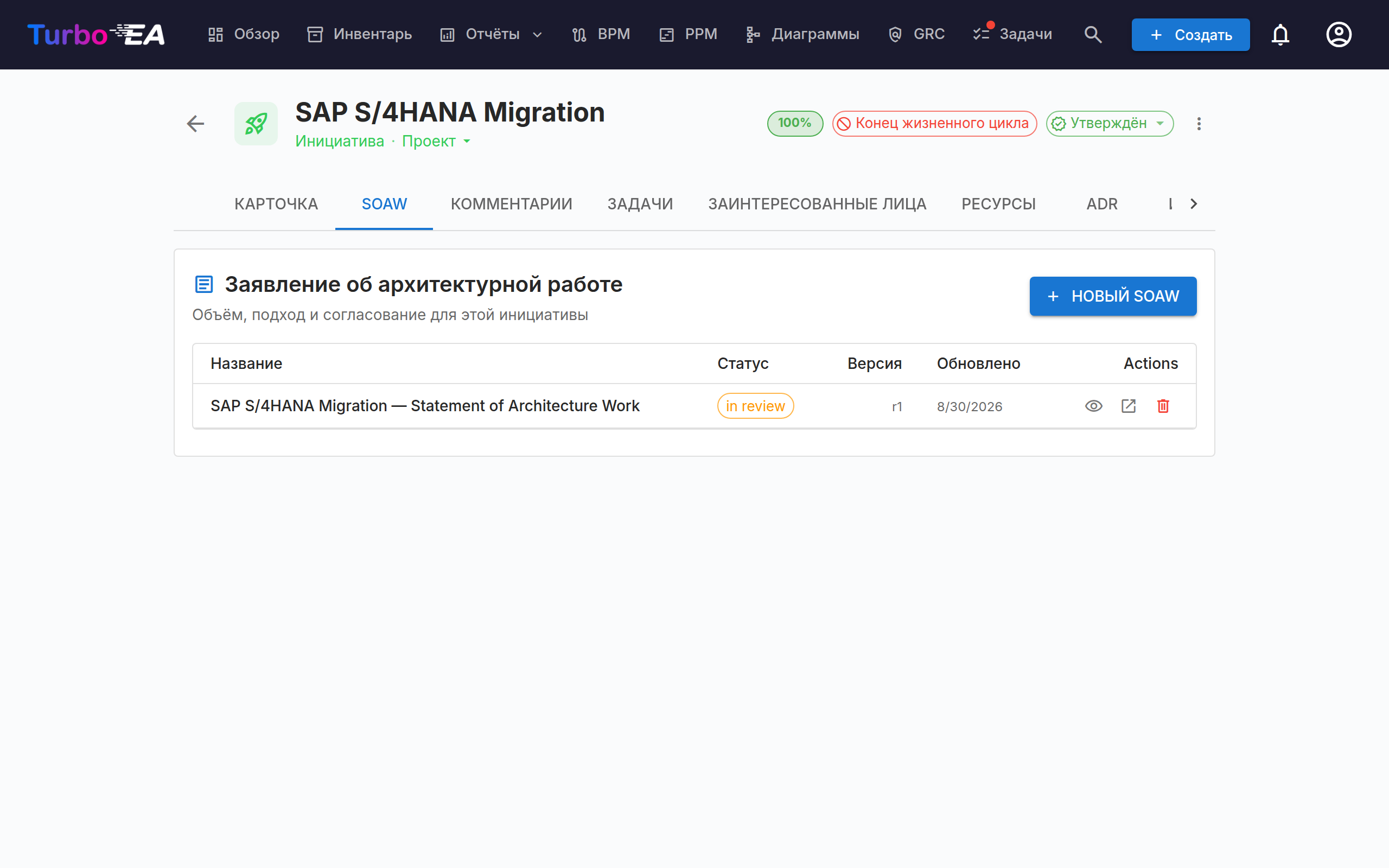The width and height of the screenshot is (1389, 868).
Task: Preview the SOAW via the eye icon
Action: (1093, 406)
